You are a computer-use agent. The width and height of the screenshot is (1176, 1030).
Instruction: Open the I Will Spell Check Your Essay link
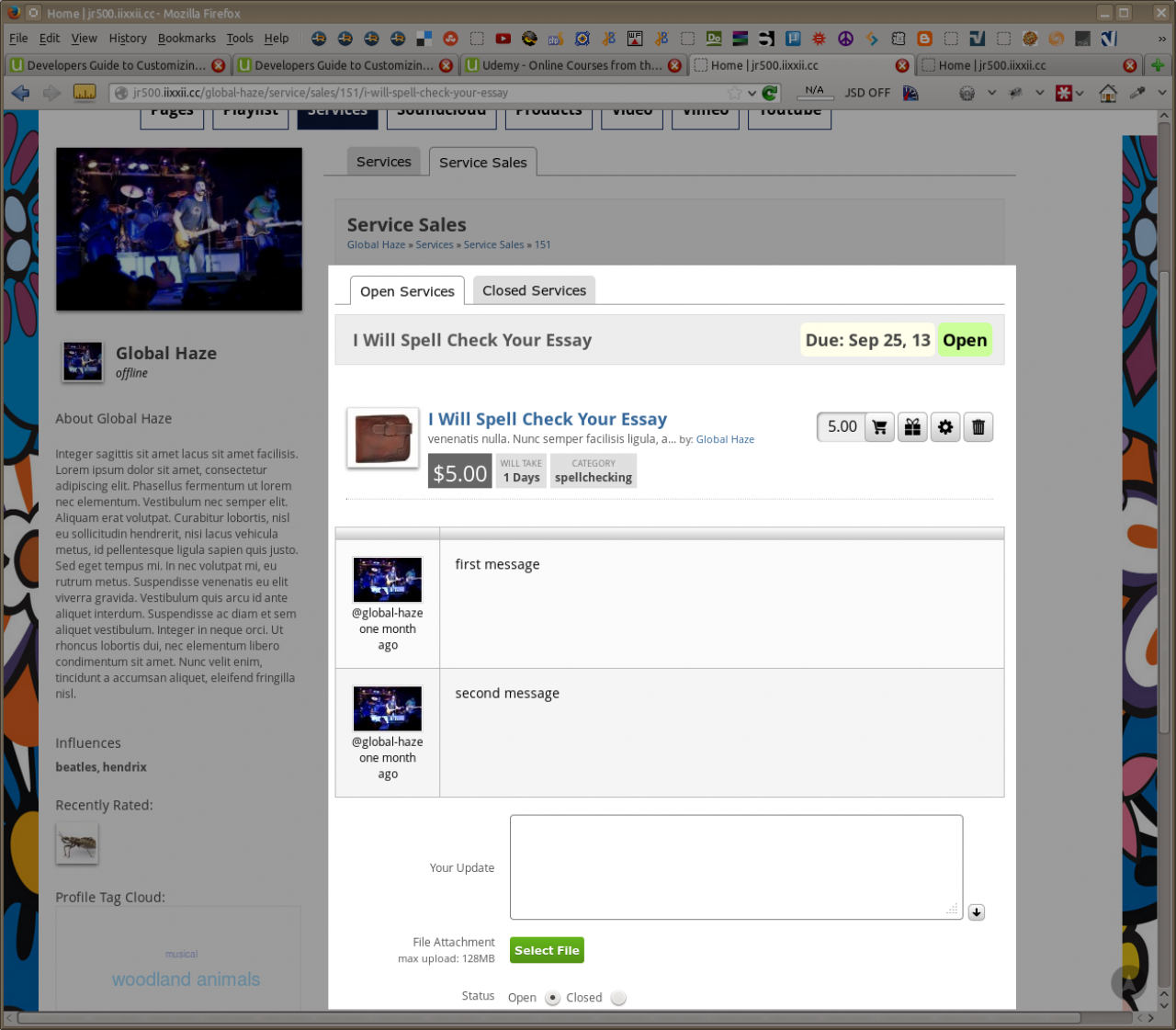(x=548, y=419)
